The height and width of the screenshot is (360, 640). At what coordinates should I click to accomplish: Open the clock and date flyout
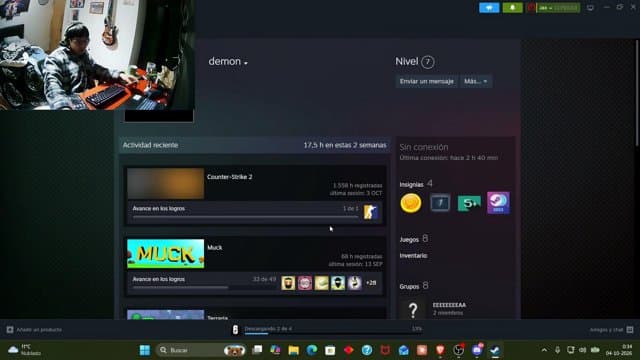coord(620,350)
